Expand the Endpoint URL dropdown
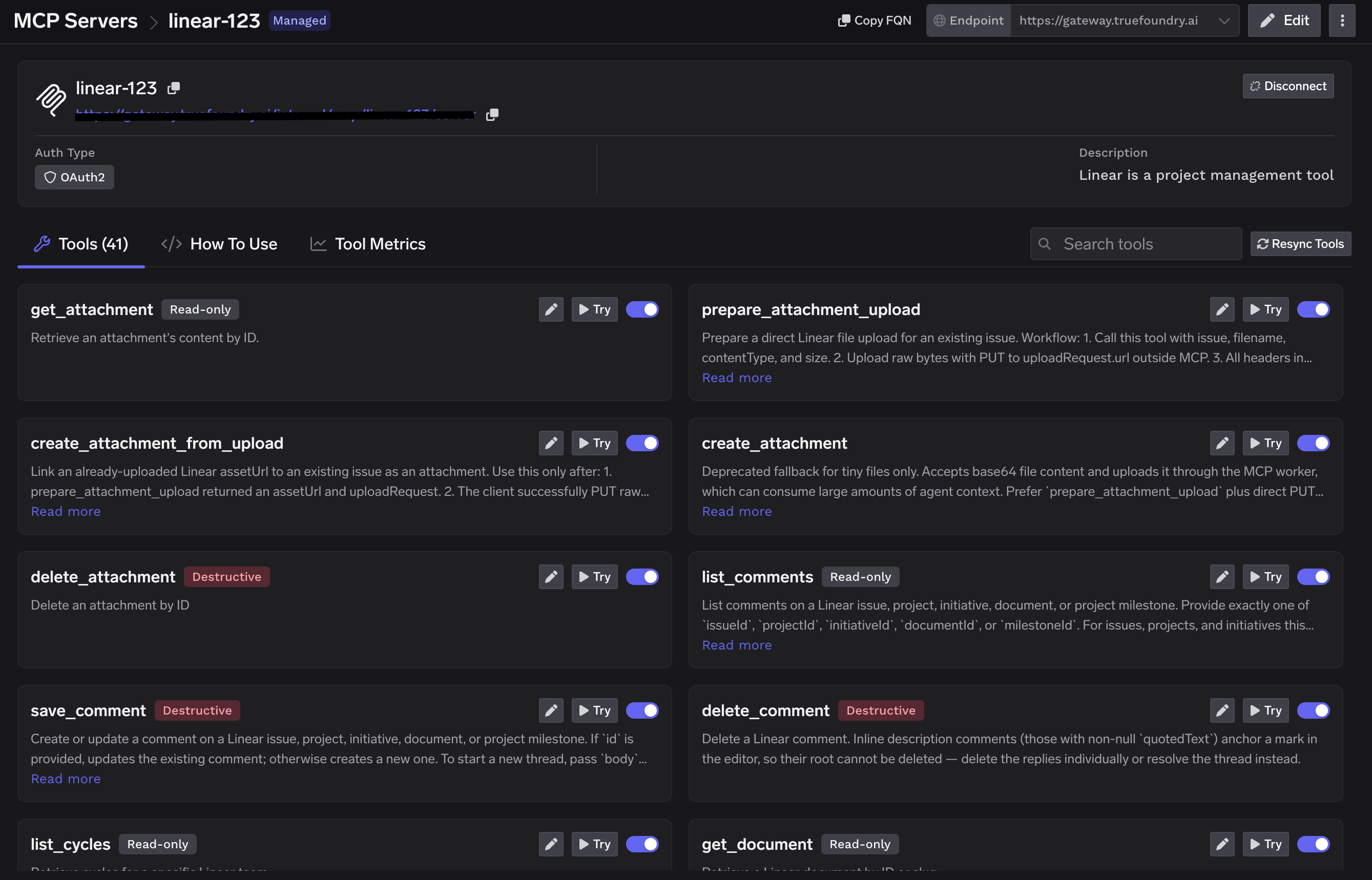 click(x=1125, y=20)
